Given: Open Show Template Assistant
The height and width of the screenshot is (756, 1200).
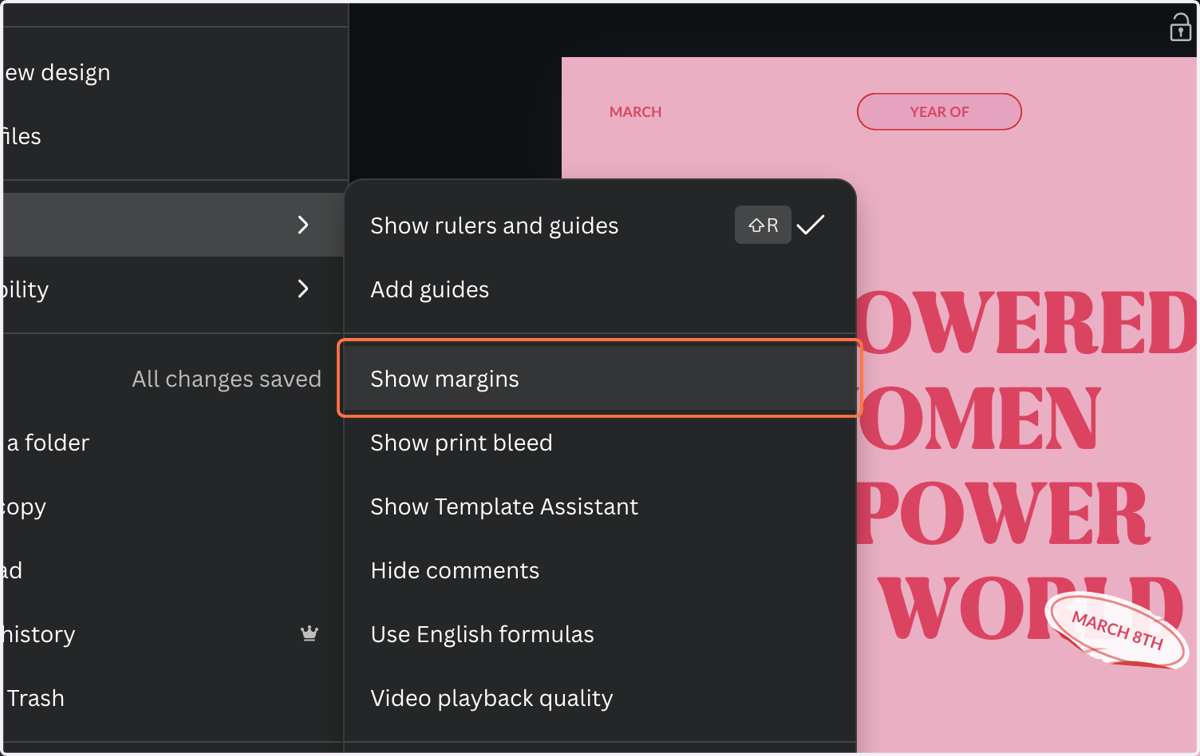Looking at the screenshot, I should click(x=600, y=506).
